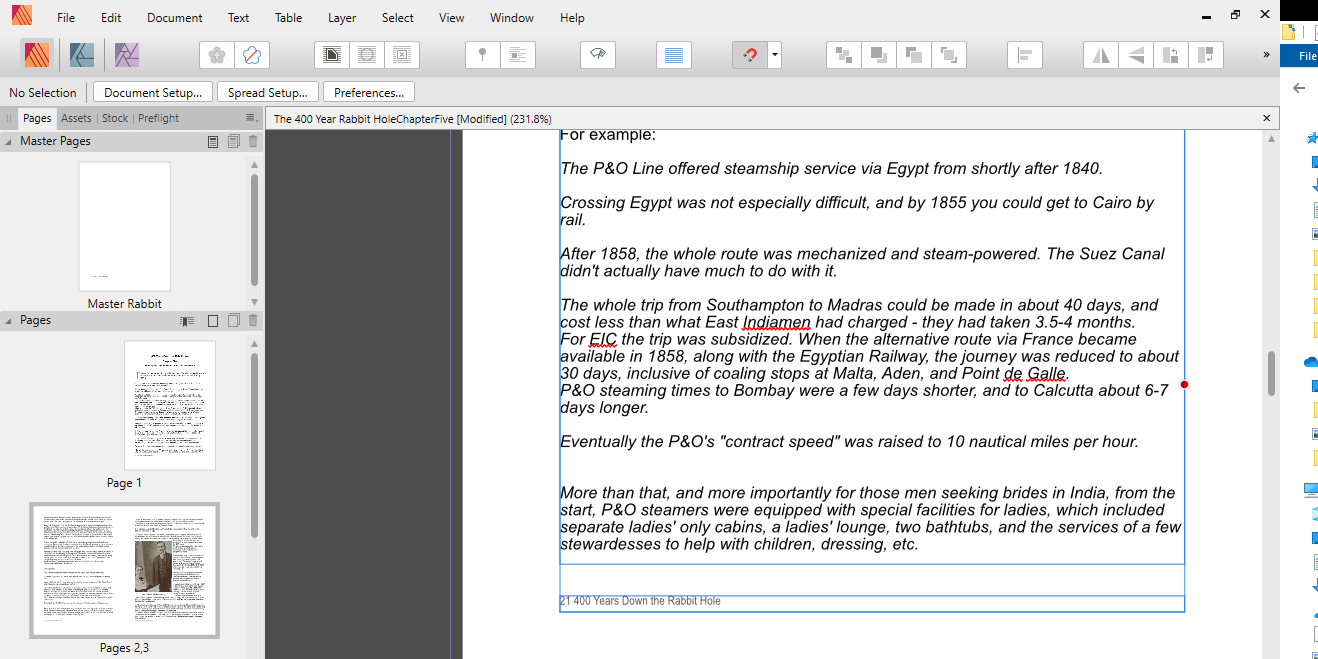Expand the toolbar overflow chevron
Viewport: 1318px width, 659px height.
pyautogui.click(x=1267, y=55)
